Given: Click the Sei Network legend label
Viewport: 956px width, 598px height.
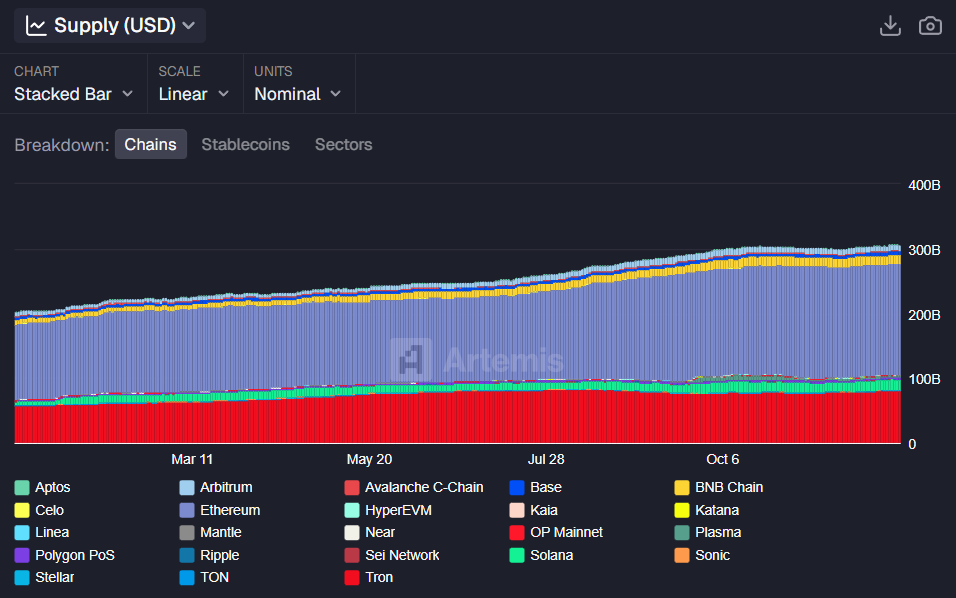Looking at the screenshot, I should [402, 555].
